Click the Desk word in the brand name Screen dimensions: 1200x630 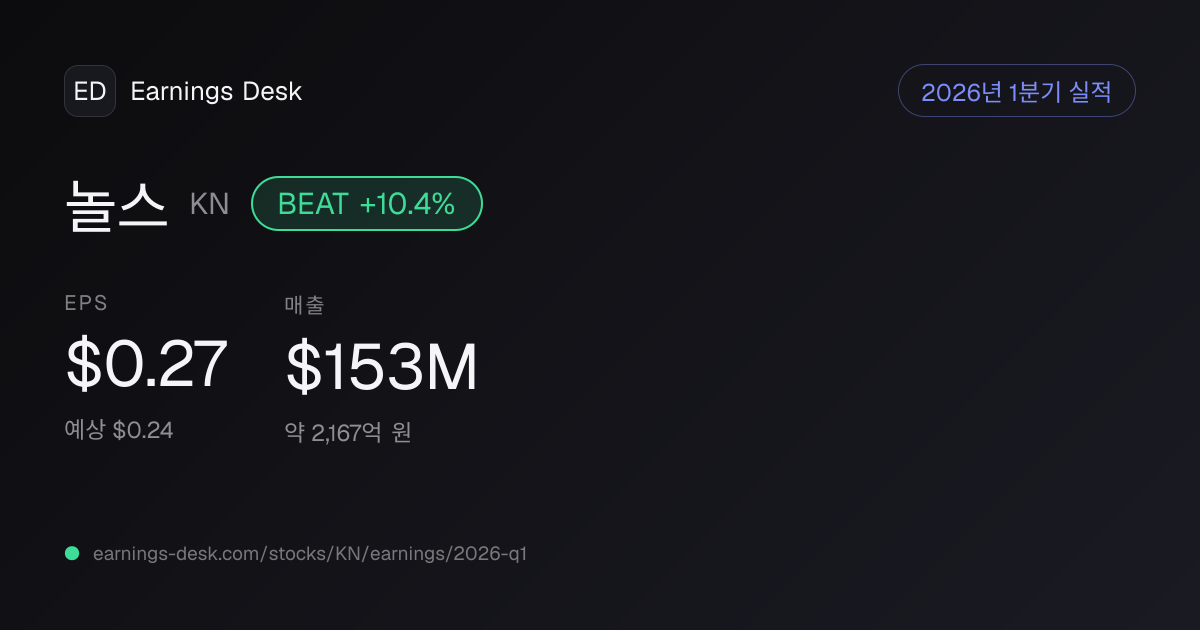(272, 92)
